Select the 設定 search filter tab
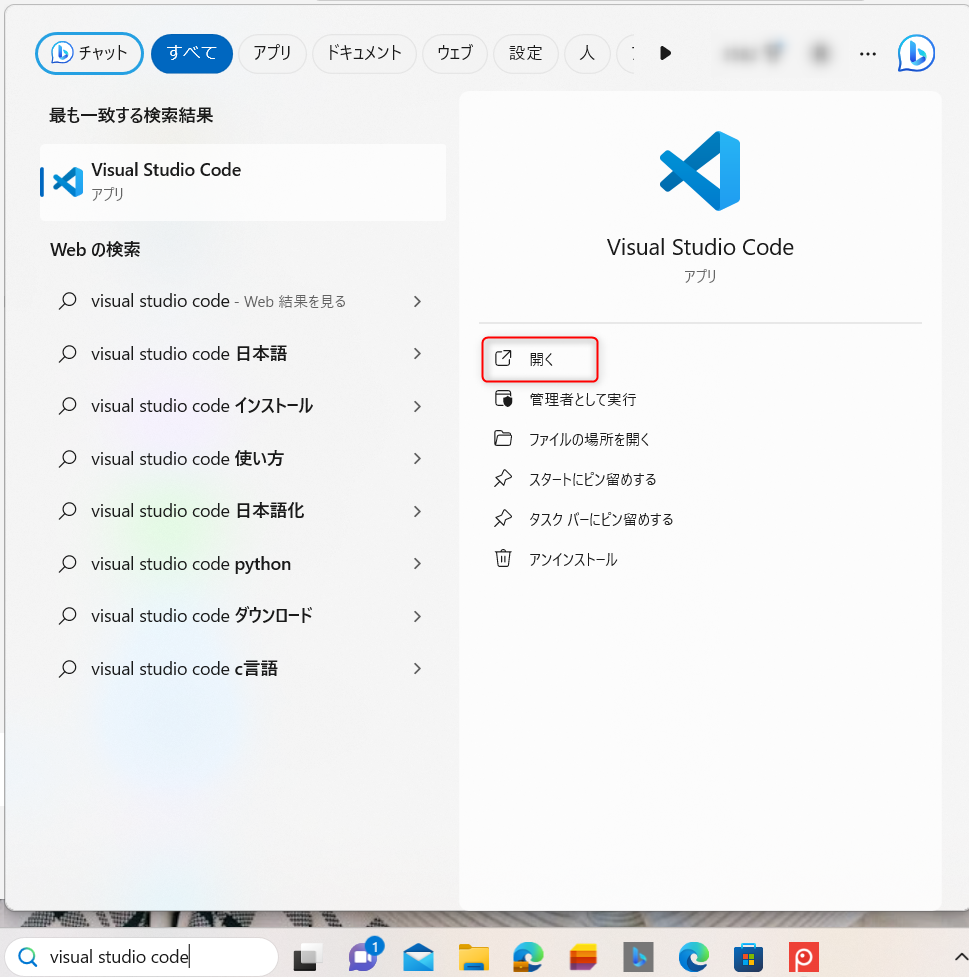The width and height of the screenshot is (969, 977). (x=525, y=54)
